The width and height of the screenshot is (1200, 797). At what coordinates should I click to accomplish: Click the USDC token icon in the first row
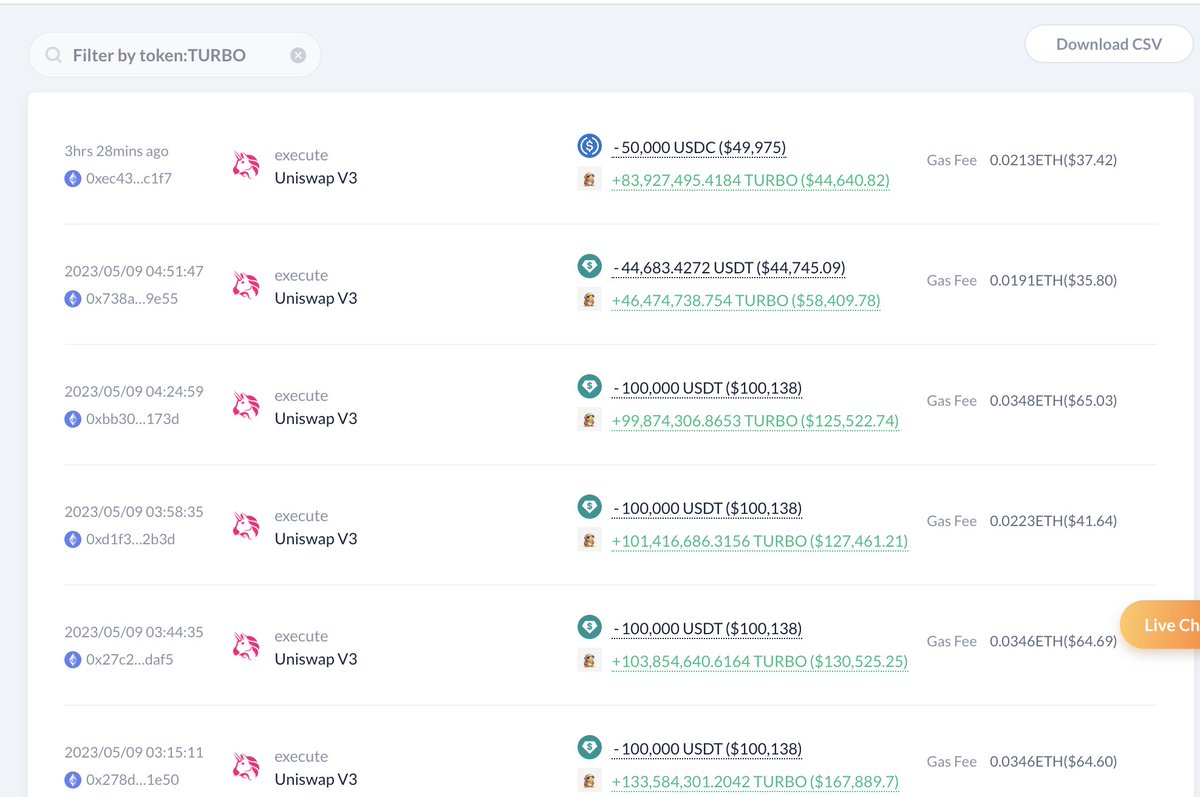click(589, 145)
